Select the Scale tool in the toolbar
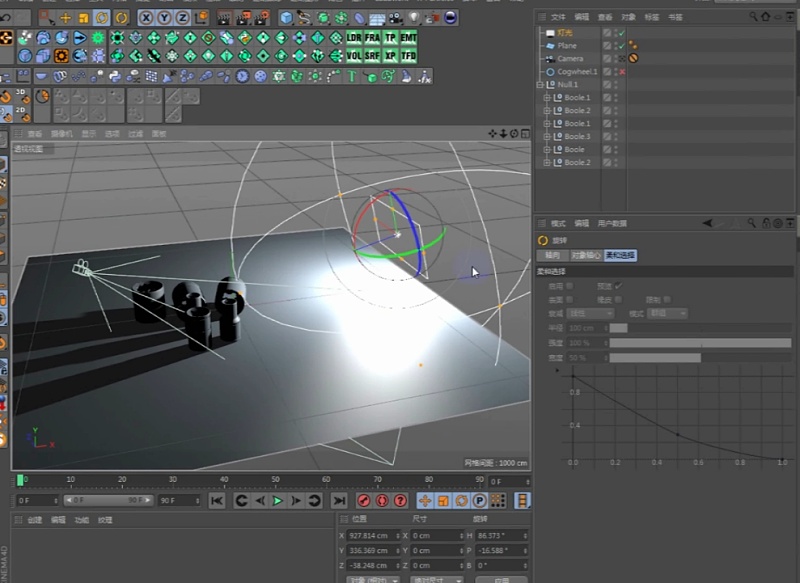This screenshot has height=583, width=800. pyautogui.click(x=84, y=17)
